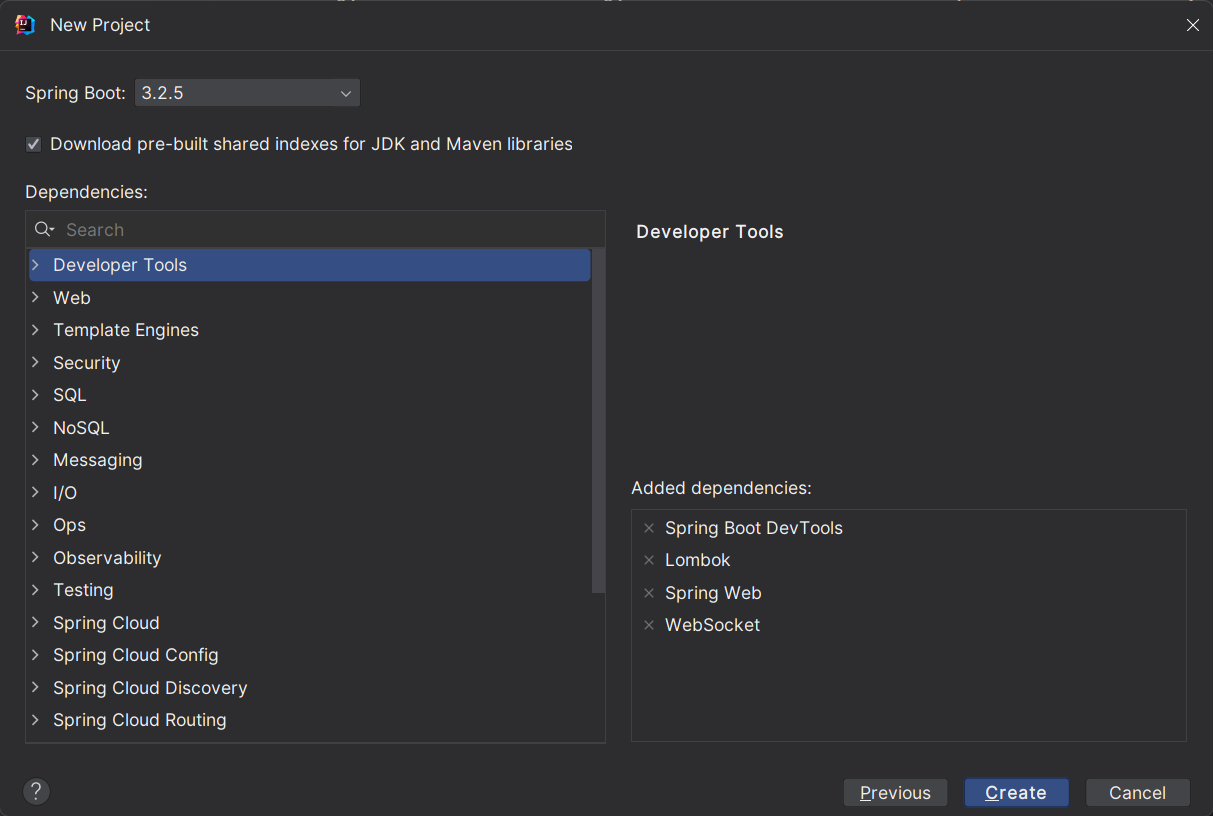Remove WebSocket dependency with X icon
This screenshot has width=1213, height=816.
coord(649,625)
